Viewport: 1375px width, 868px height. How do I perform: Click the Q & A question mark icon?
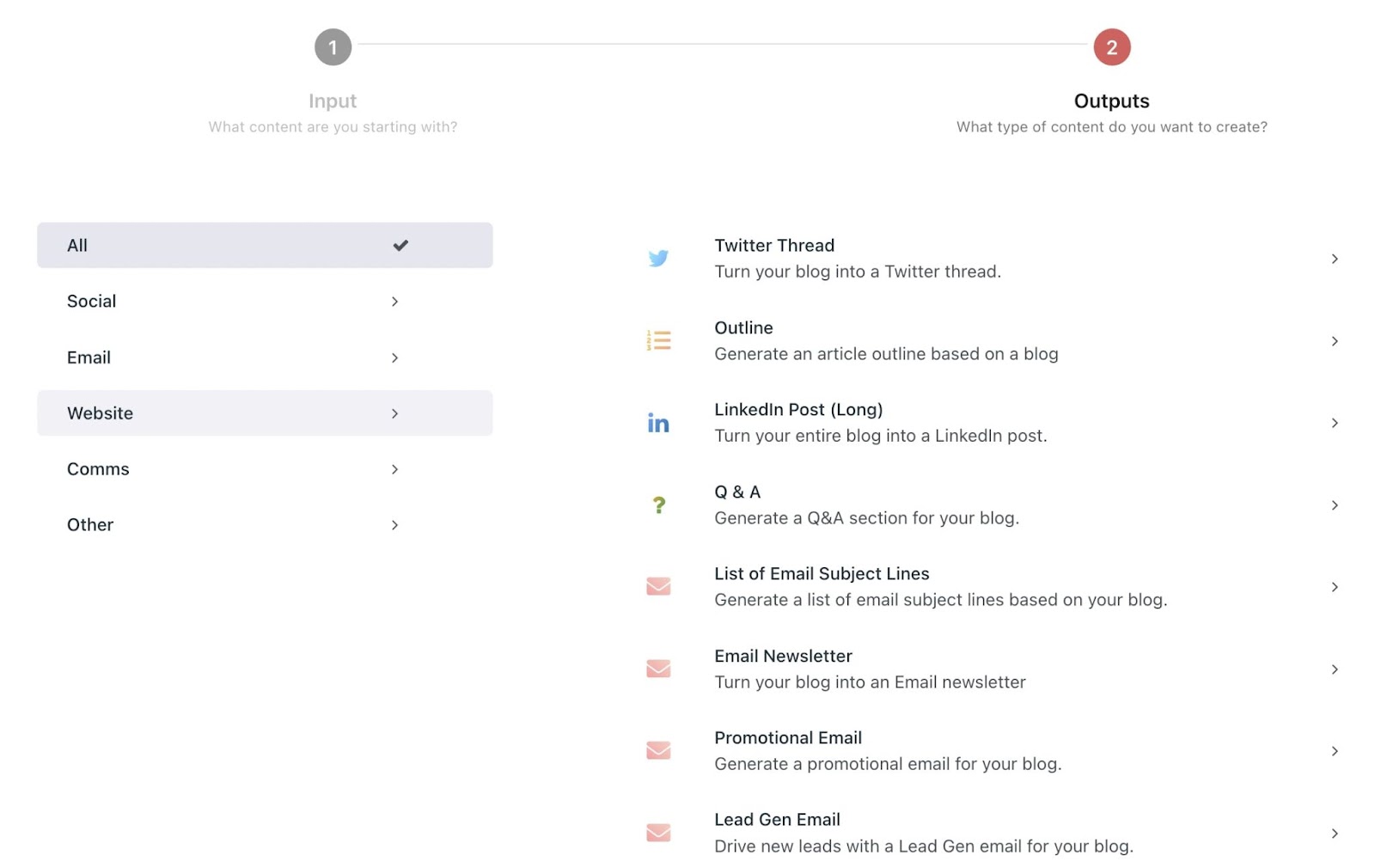pyautogui.click(x=658, y=505)
